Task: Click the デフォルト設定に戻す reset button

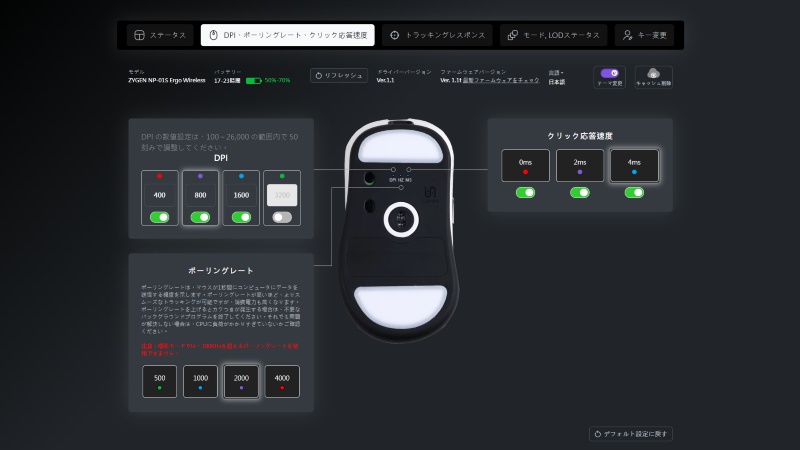Action: click(631, 434)
